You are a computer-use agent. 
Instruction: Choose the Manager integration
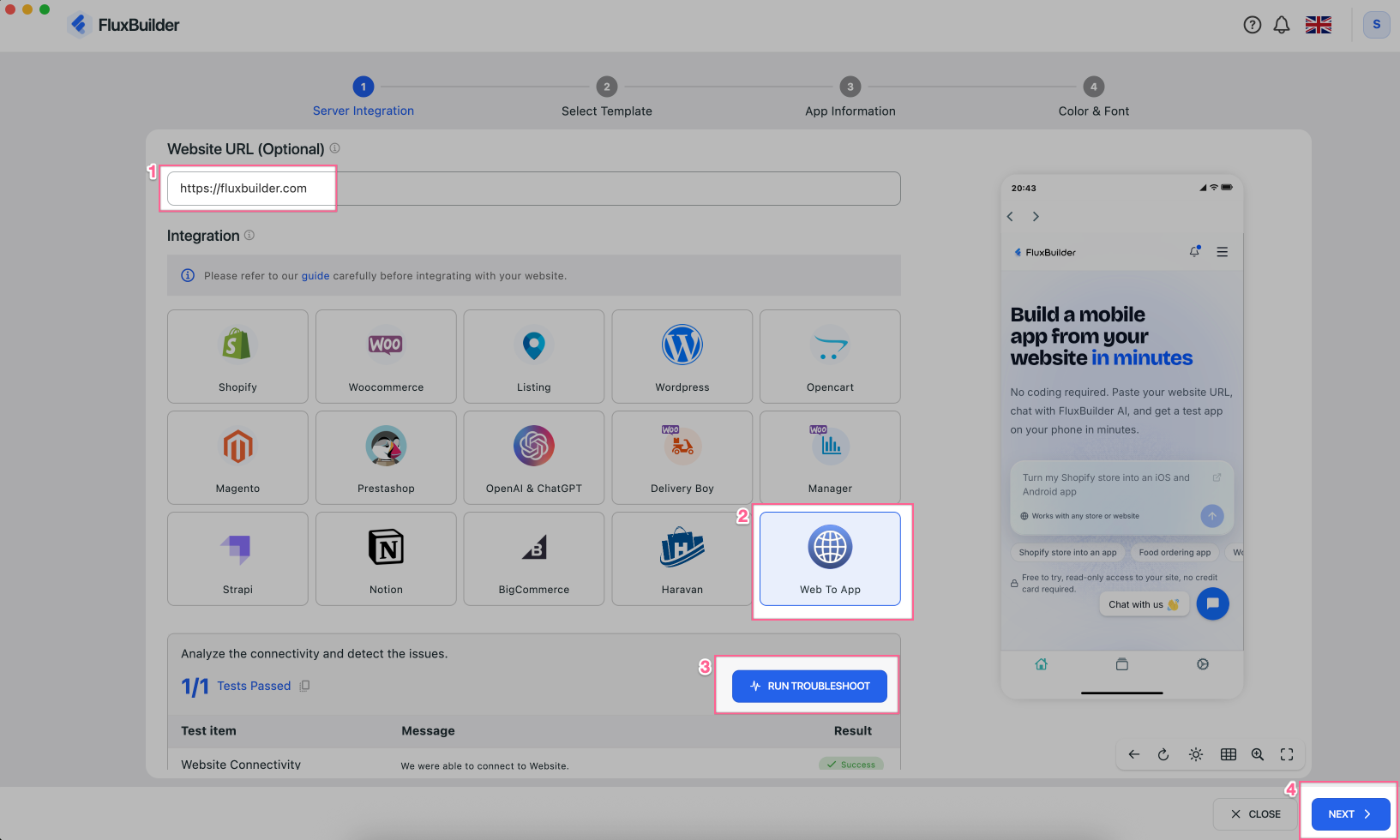(830, 458)
